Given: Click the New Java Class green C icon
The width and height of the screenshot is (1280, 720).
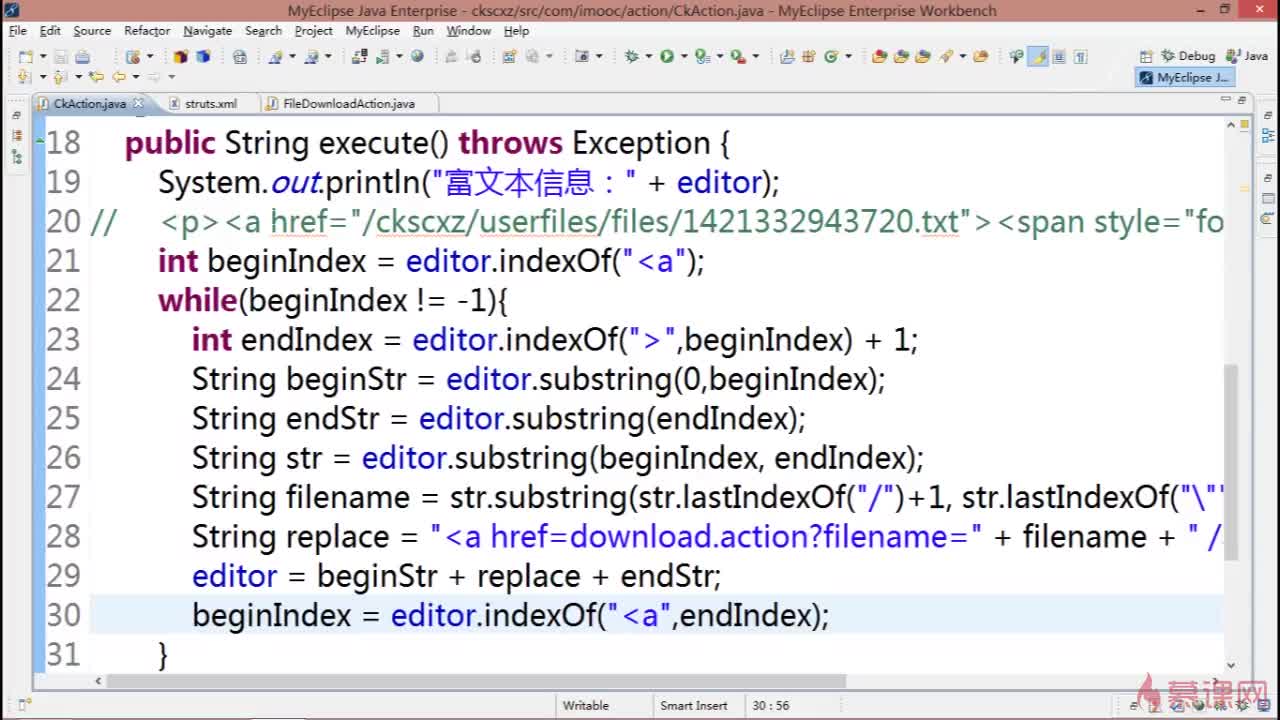Looking at the screenshot, I should (x=830, y=56).
